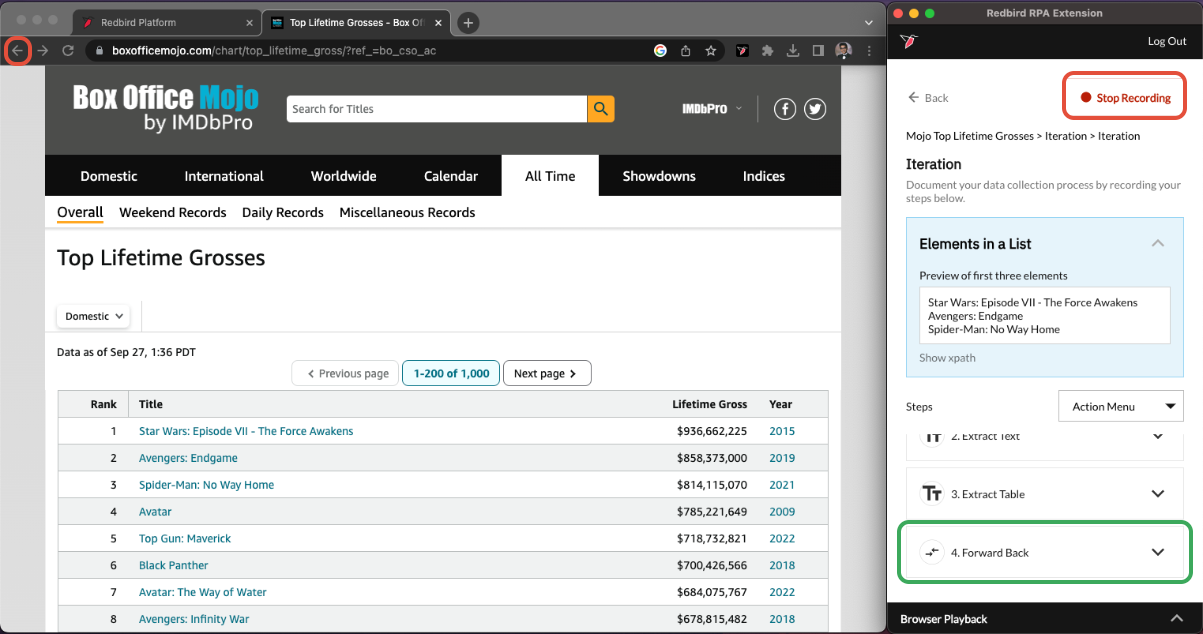Open the Spider-Man: No Way Home title link
The width and height of the screenshot is (1203, 634).
tap(206, 485)
